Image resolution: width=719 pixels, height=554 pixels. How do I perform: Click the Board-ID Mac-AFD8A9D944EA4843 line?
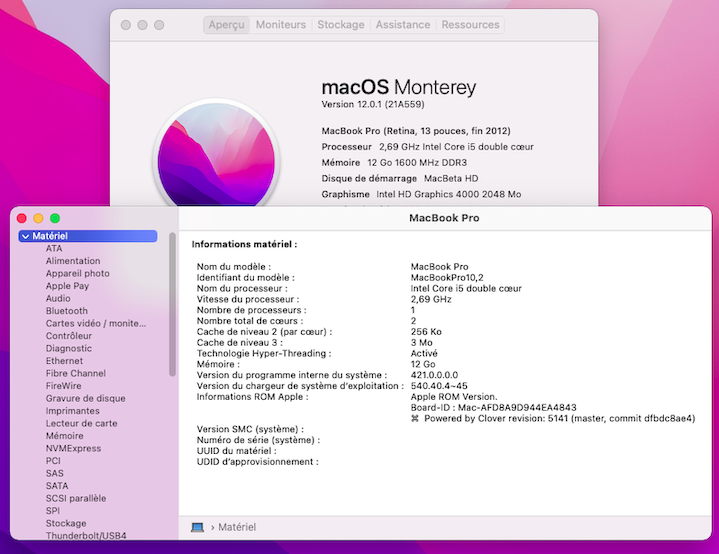[x=493, y=408]
